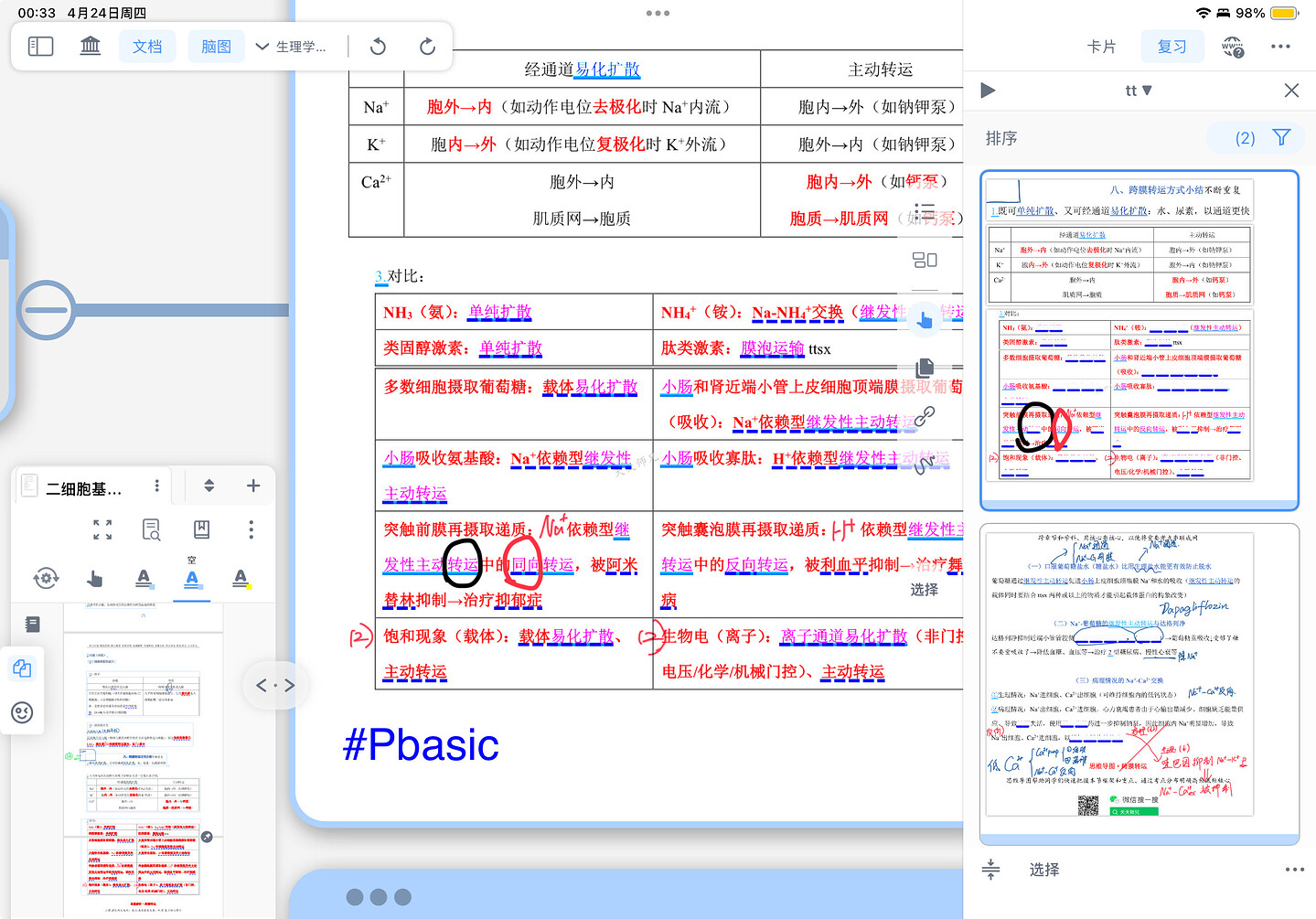Start review playback with the play button

pos(988,91)
